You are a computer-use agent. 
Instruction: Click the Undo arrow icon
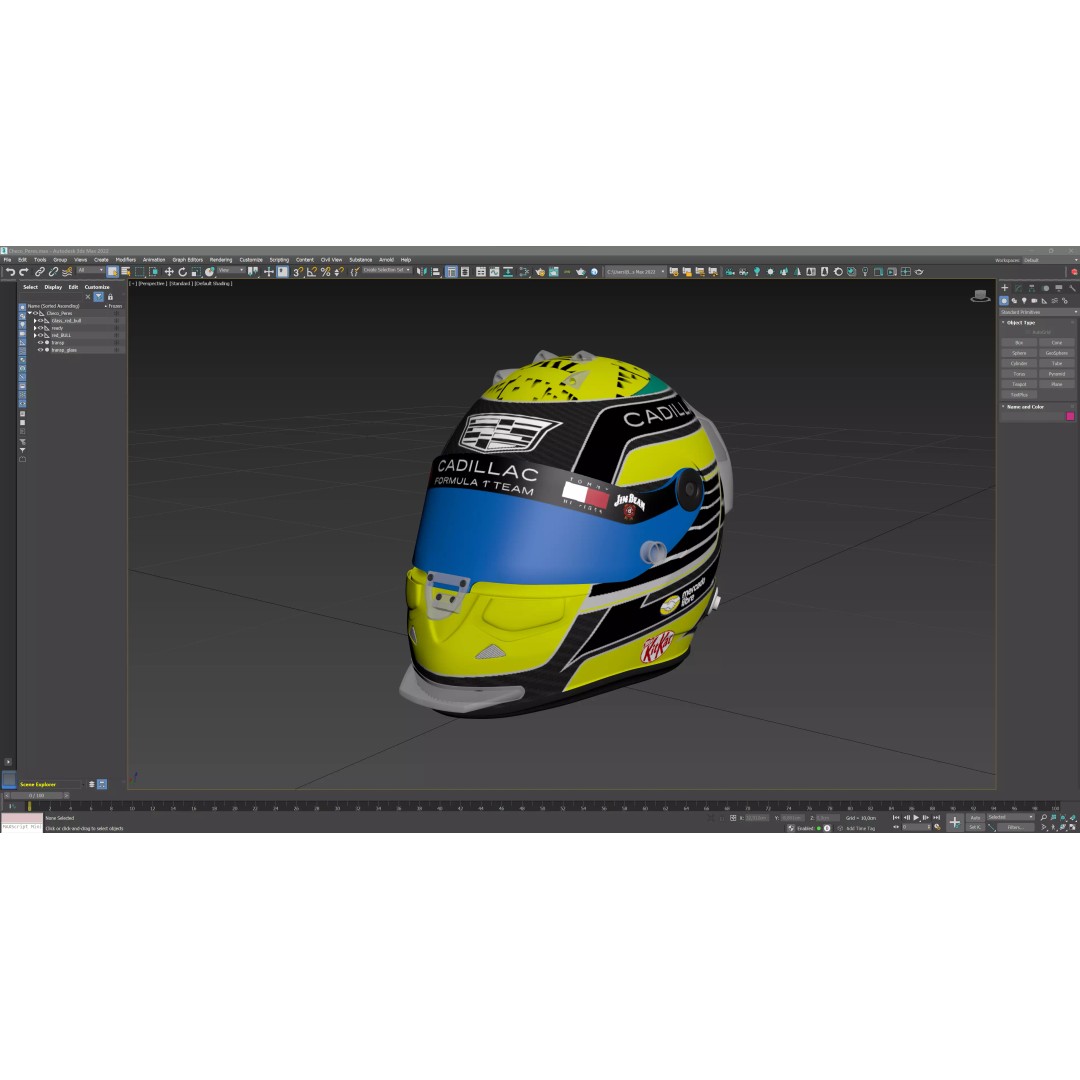(x=10, y=272)
